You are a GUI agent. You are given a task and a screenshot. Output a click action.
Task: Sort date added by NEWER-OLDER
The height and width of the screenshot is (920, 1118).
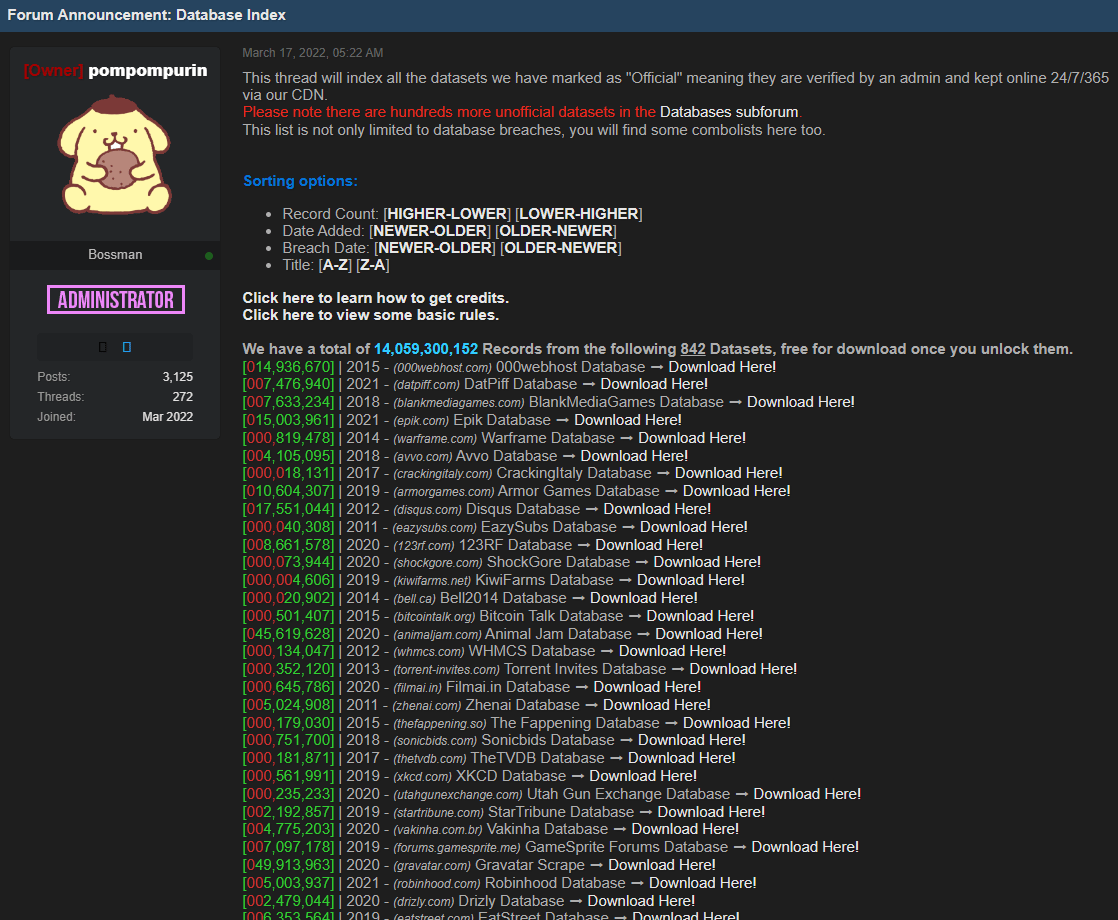(x=432, y=231)
